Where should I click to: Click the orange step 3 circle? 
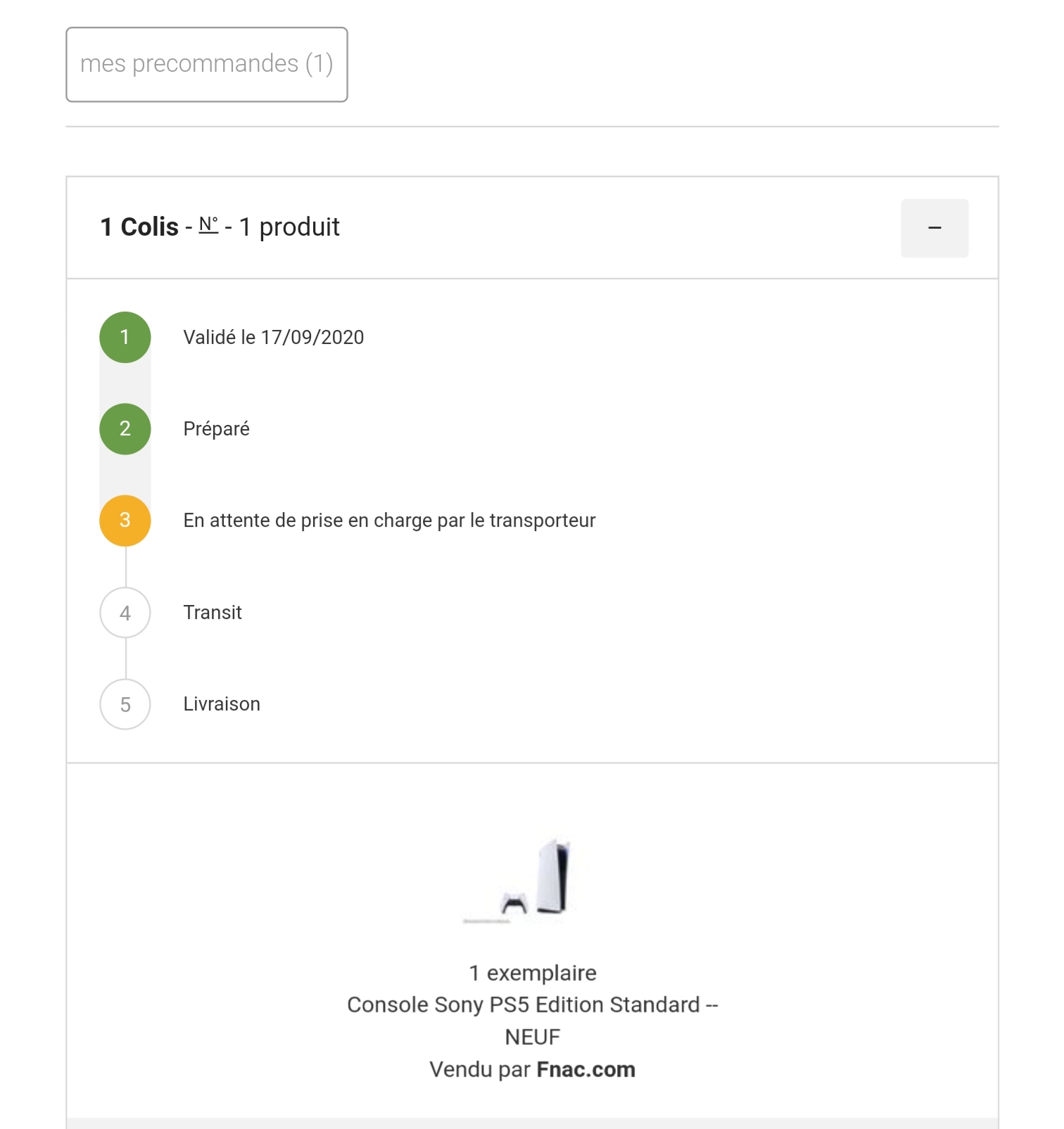(125, 521)
